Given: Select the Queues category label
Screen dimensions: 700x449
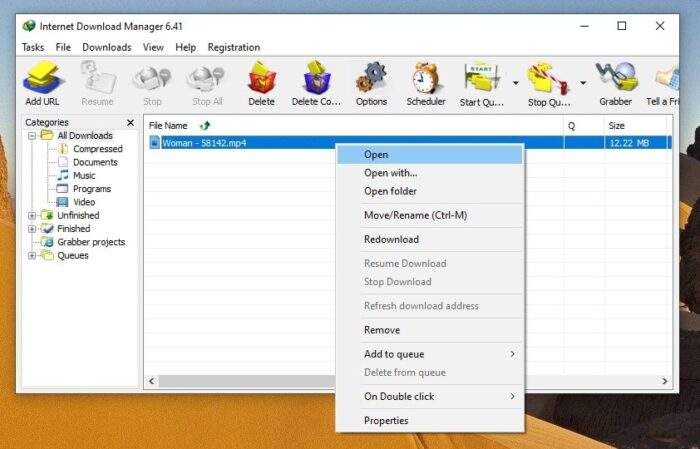Looking at the screenshot, I should pyautogui.click(x=73, y=256).
